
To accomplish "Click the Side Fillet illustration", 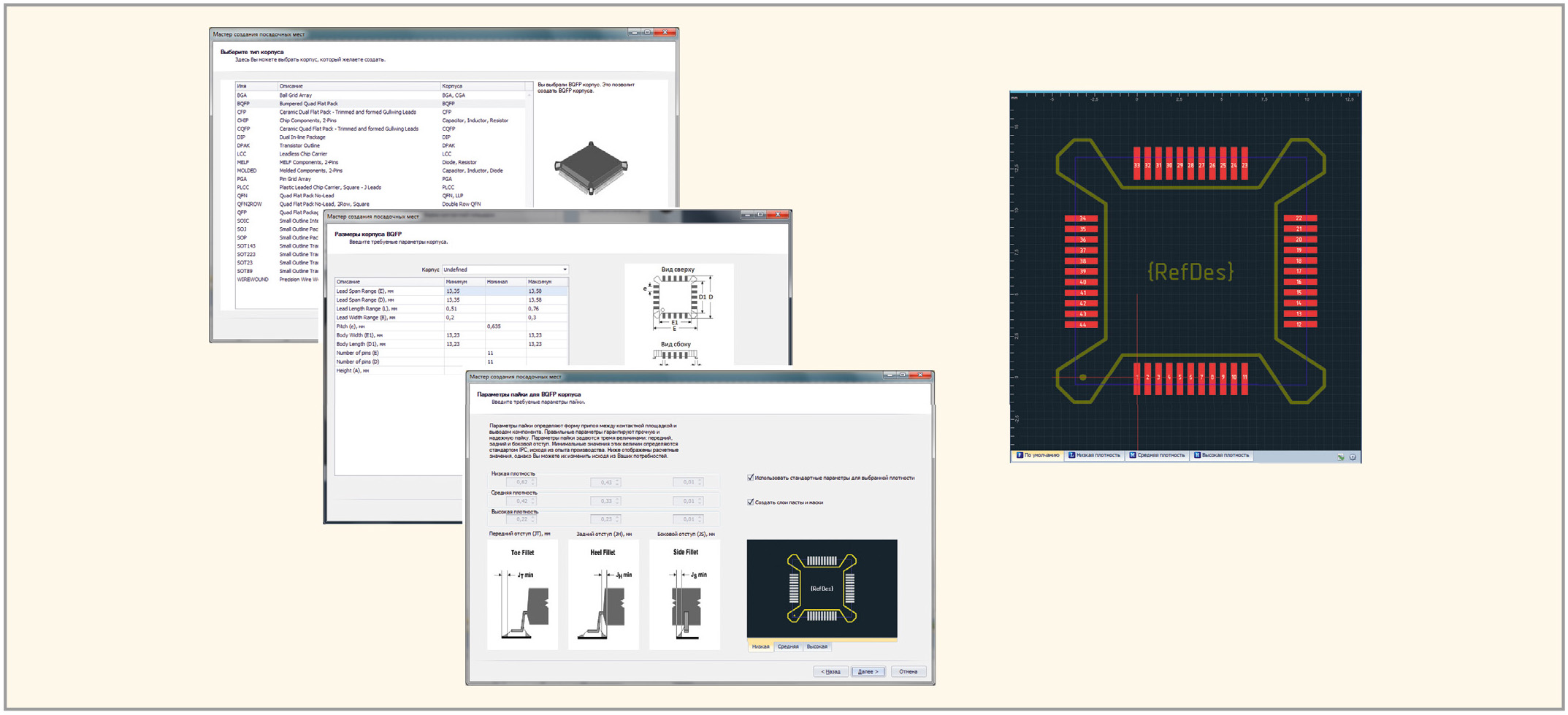I will (x=684, y=594).
